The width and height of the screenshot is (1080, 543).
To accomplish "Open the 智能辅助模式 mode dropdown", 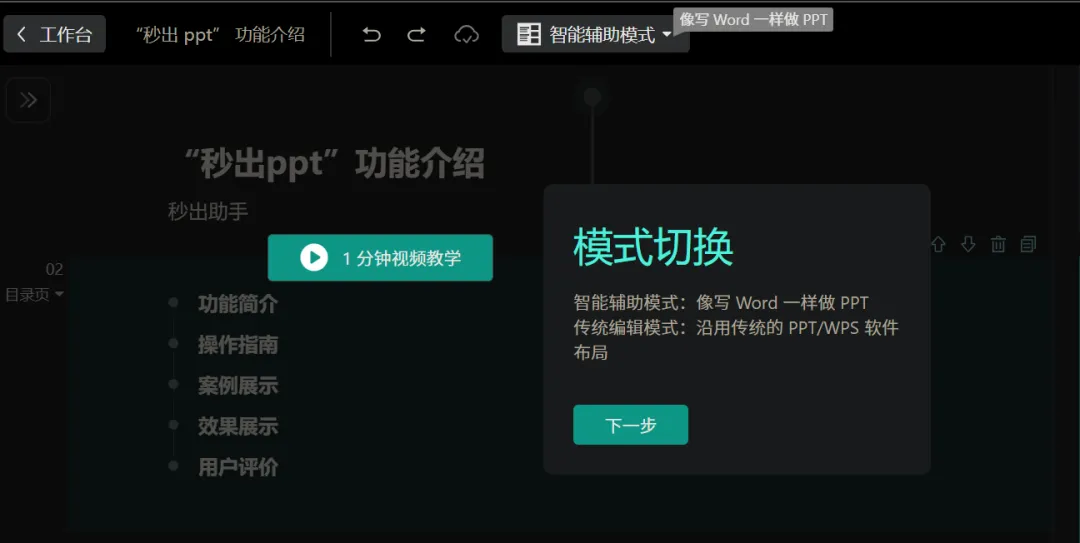I will click(x=595, y=35).
